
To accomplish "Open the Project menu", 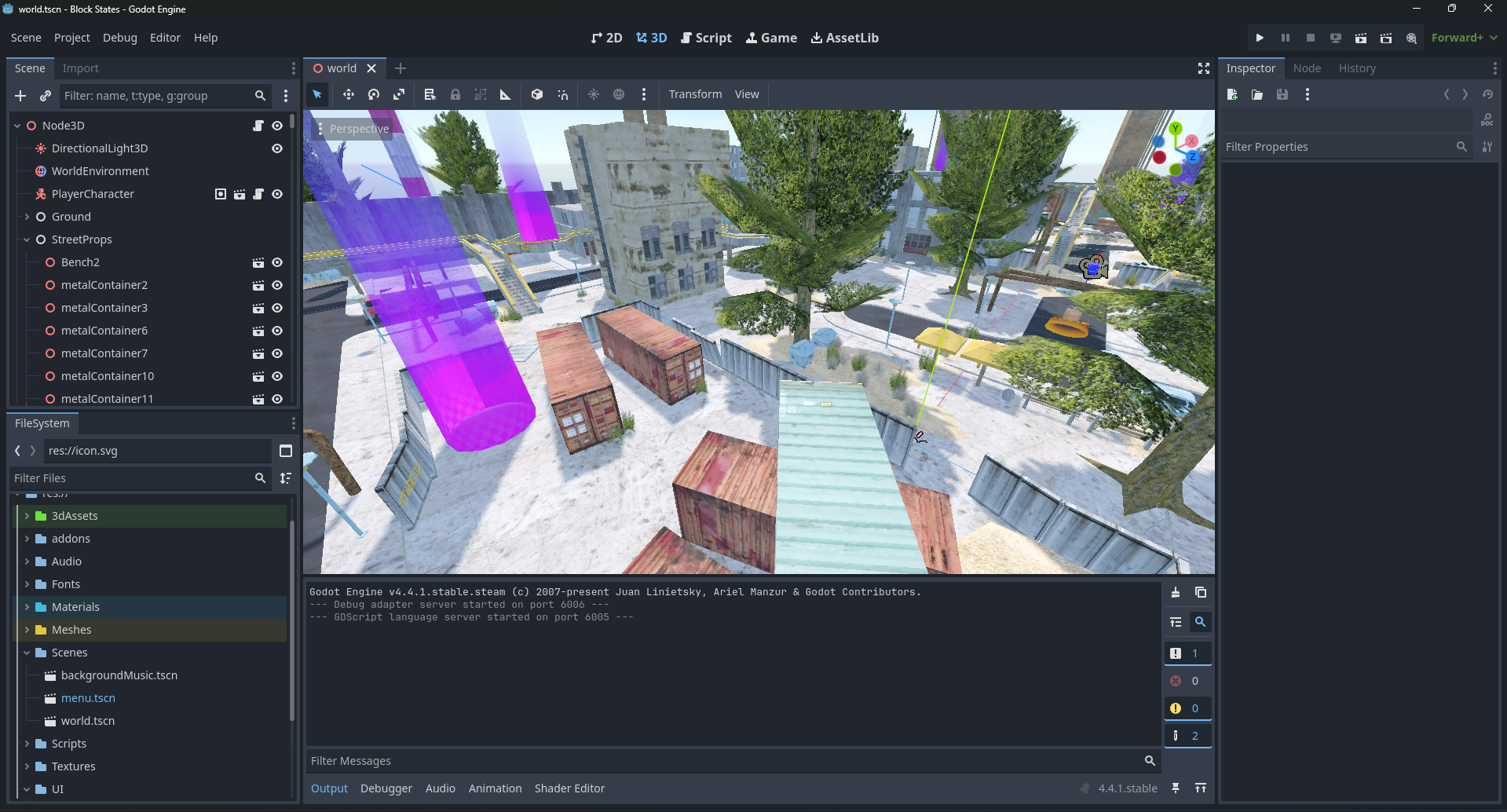I will pos(71,38).
